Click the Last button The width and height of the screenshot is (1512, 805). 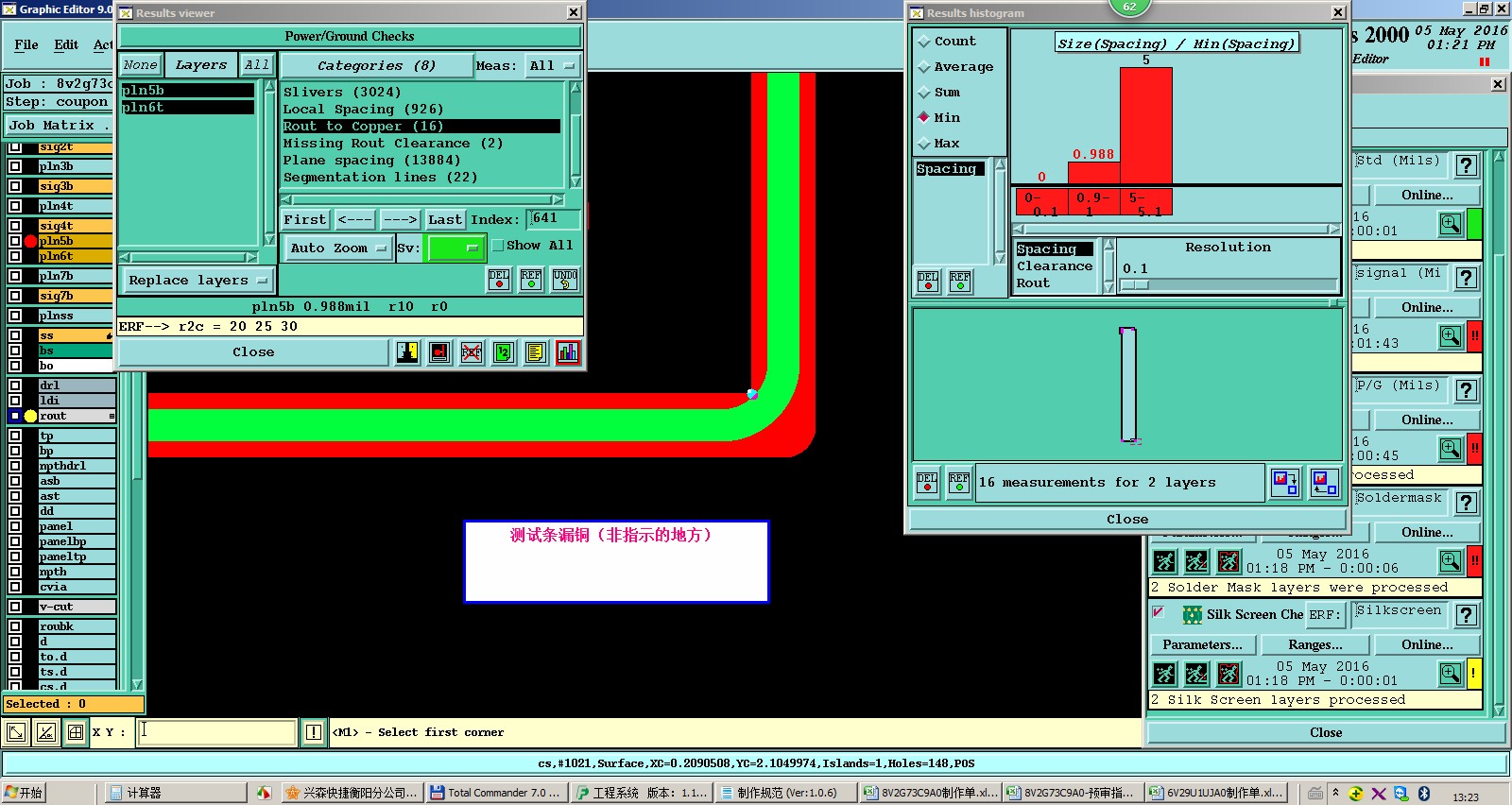pos(445,219)
